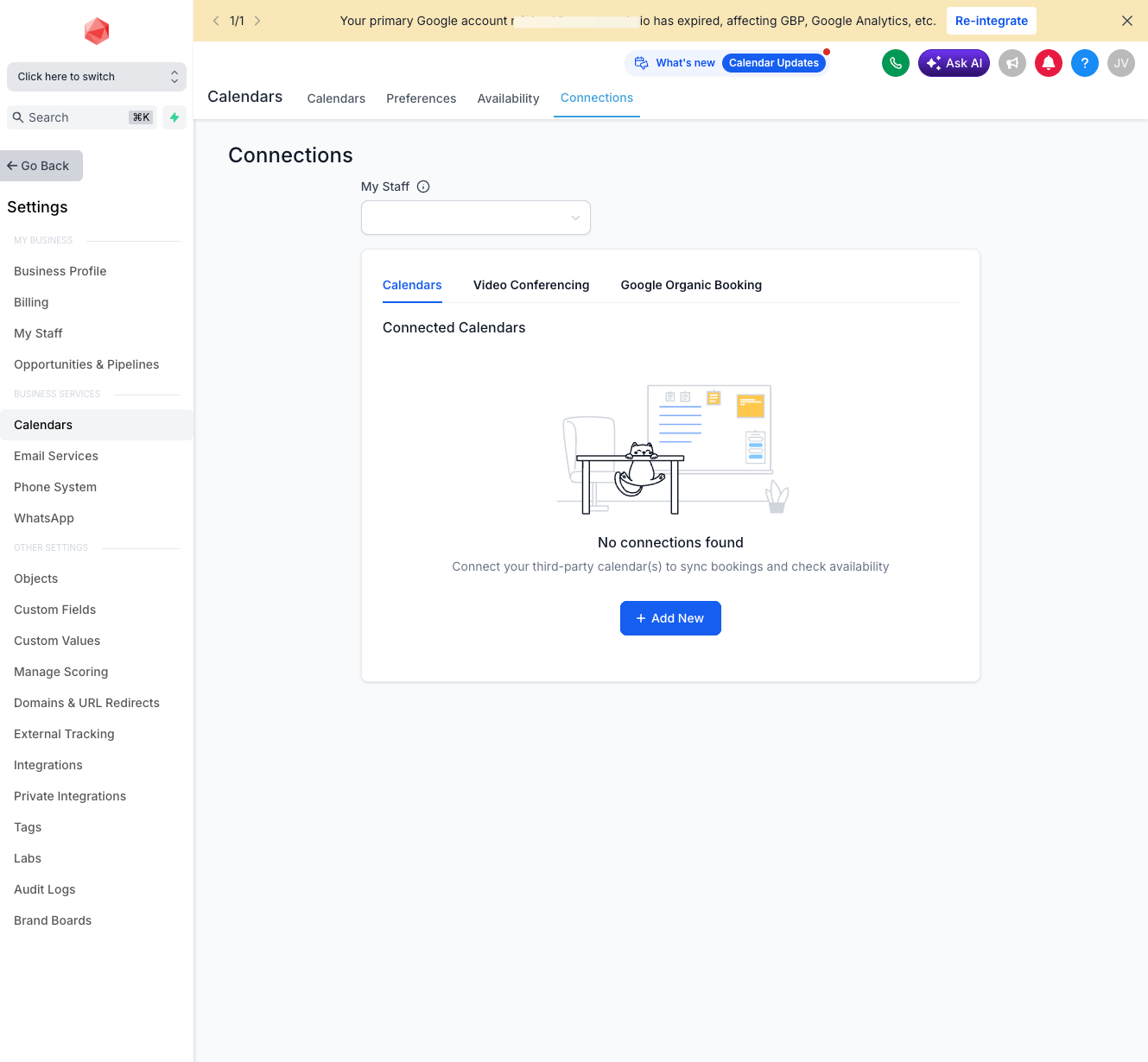Switch to Video Conferencing tab
Viewport: 1148px width, 1062px height.
pyautogui.click(x=531, y=285)
